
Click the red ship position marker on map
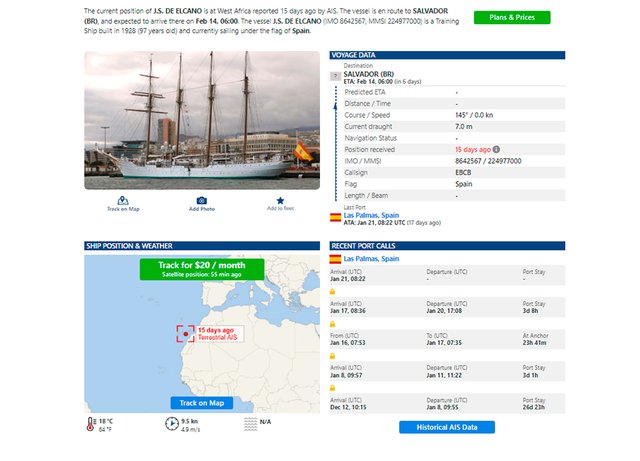(186, 335)
